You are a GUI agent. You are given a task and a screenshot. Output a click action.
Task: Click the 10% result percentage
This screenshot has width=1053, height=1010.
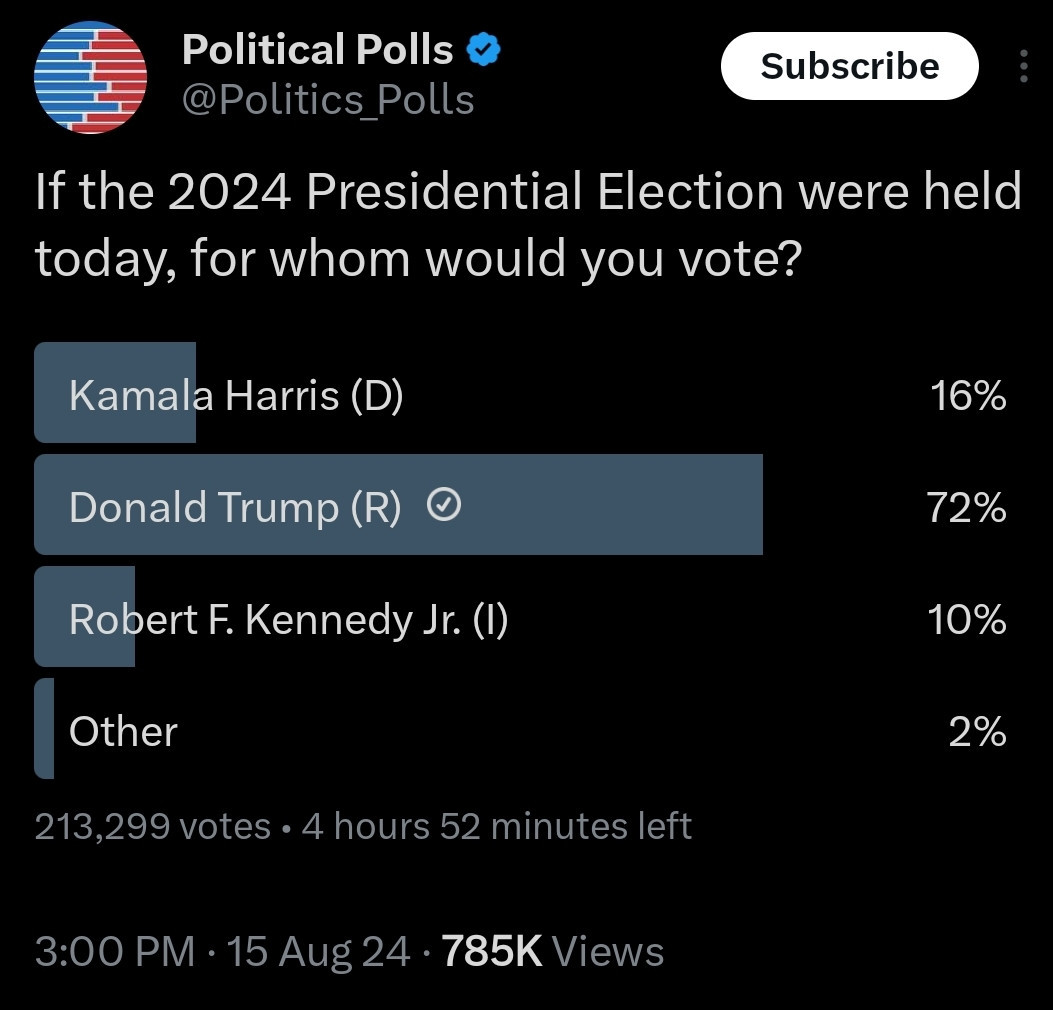click(966, 619)
